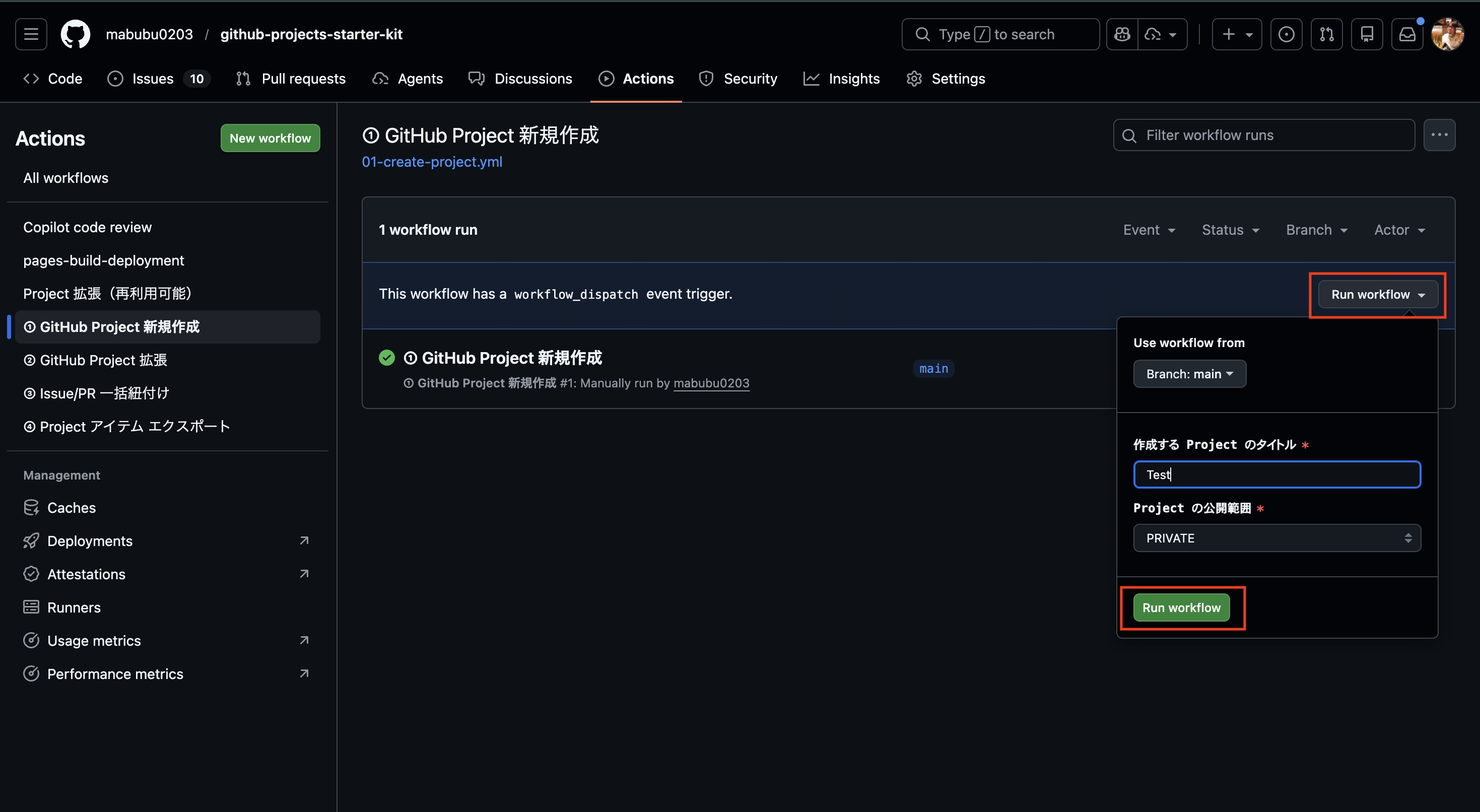Open the workflow options kebab menu
Screen dimensions: 1480x812
[1439, 136]
